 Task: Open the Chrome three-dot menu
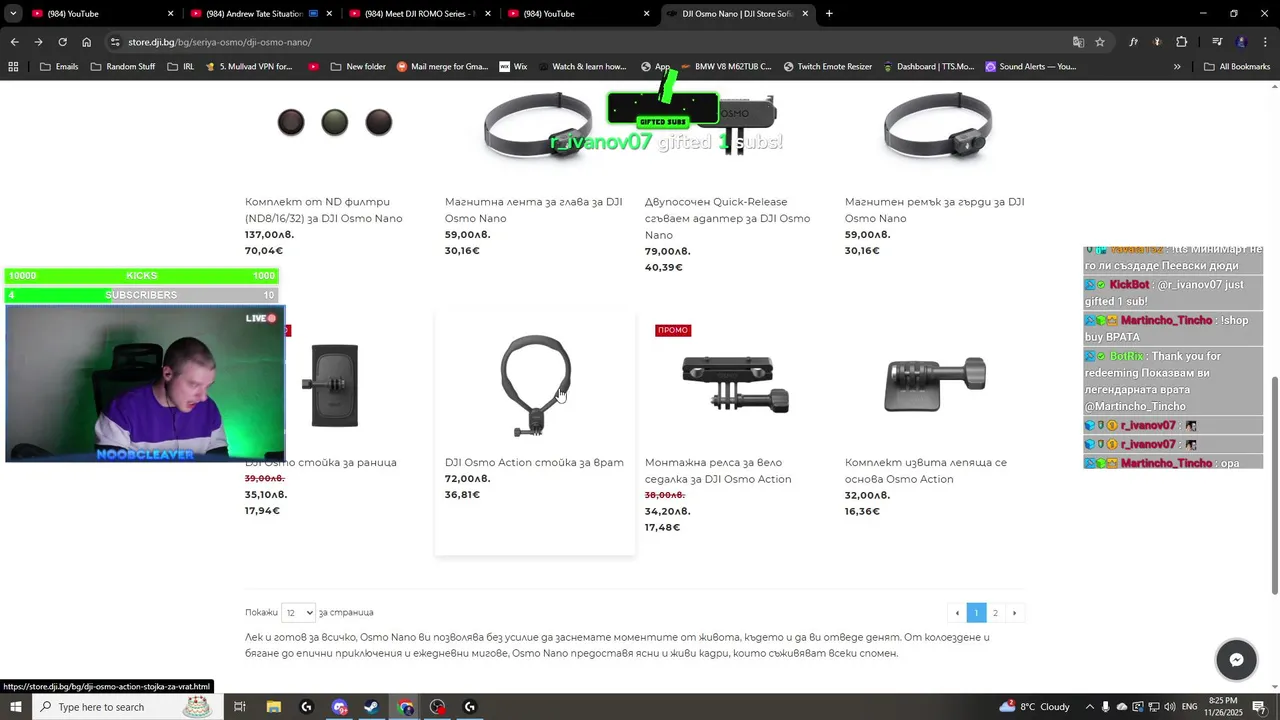click(1265, 42)
